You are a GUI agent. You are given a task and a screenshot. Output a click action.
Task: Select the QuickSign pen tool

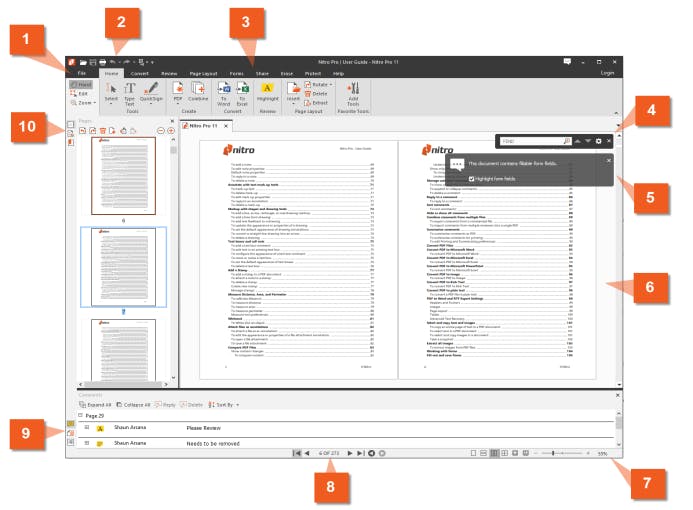pyautogui.click(x=151, y=92)
